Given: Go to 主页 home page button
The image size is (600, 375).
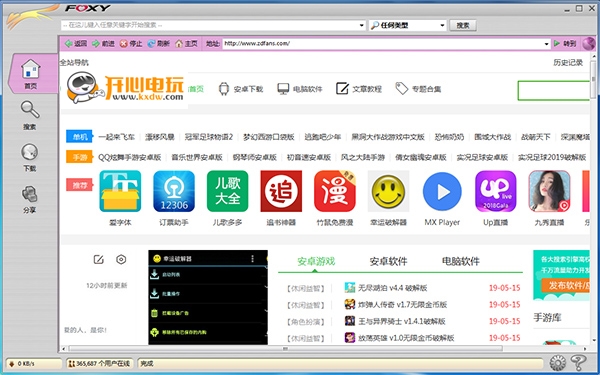Looking at the screenshot, I should 186,44.
